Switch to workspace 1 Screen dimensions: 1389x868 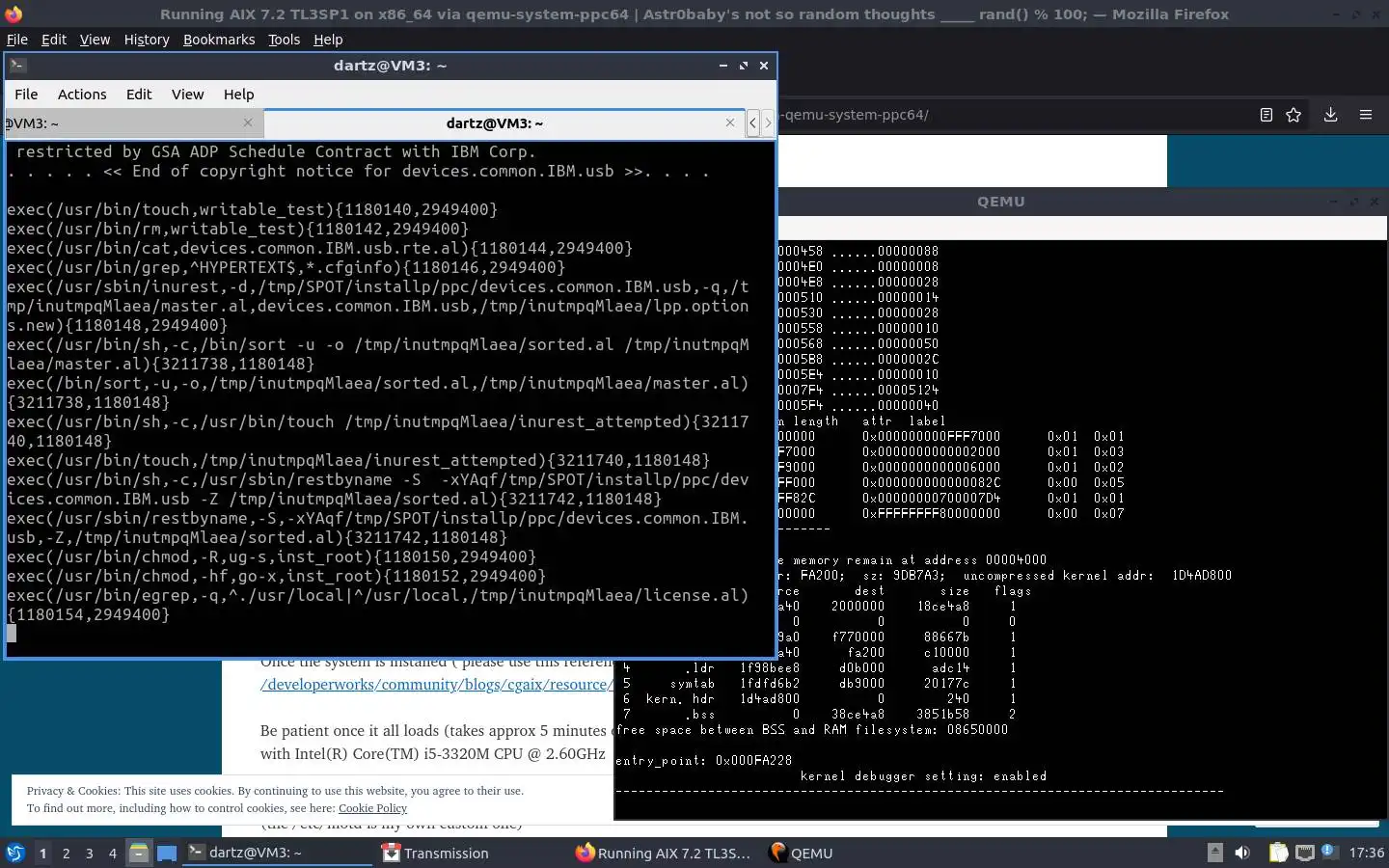pyautogui.click(x=42, y=853)
